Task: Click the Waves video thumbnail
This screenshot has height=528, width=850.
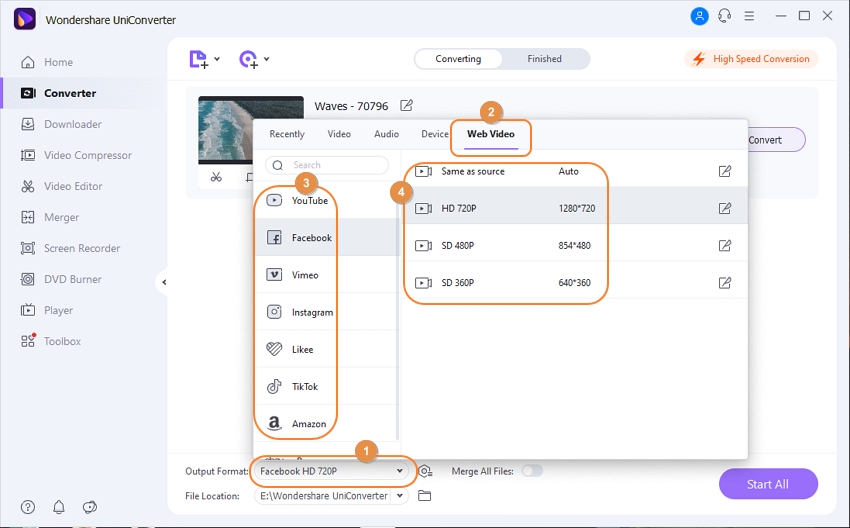Action: pos(225,130)
